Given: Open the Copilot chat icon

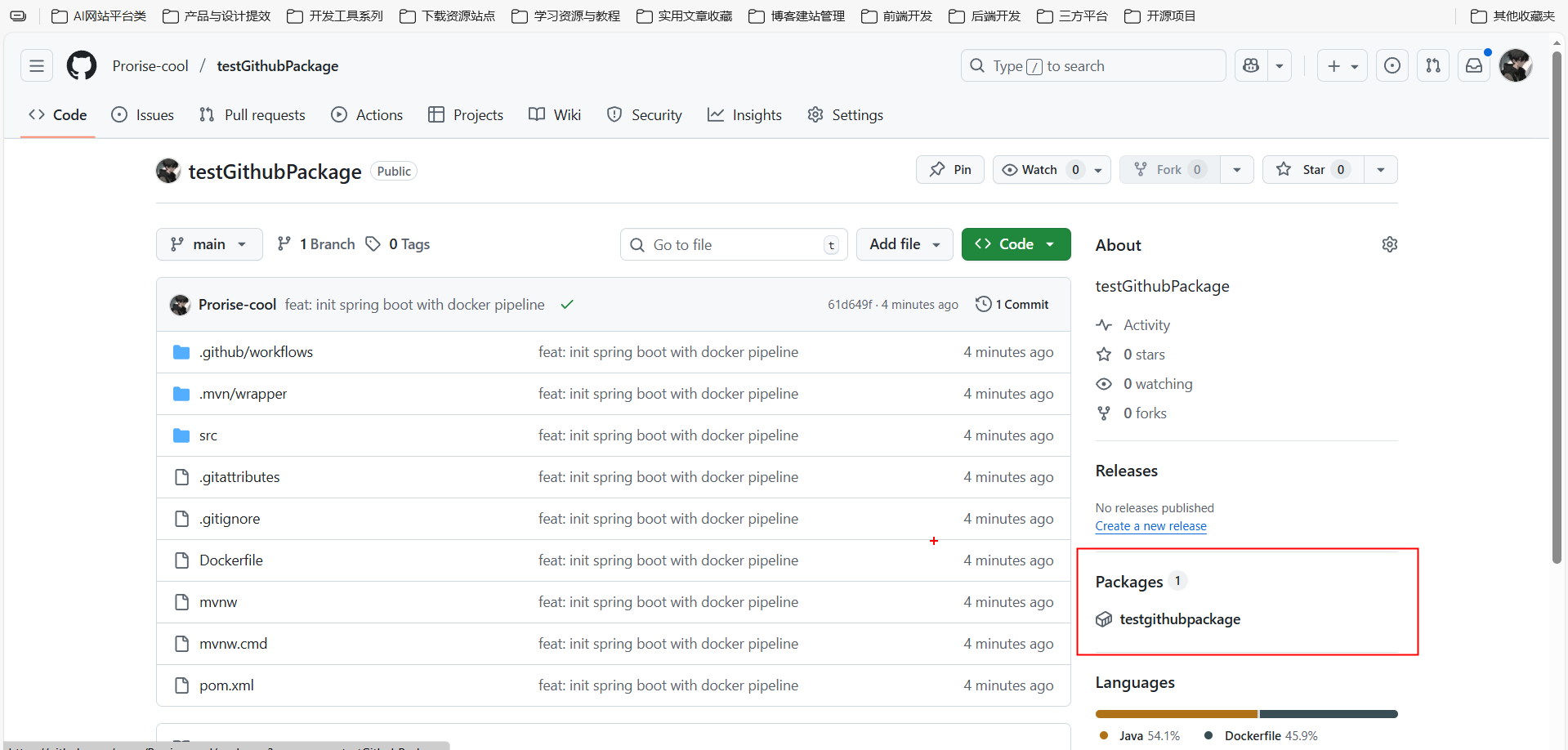Looking at the screenshot, I should point(1251,65).
